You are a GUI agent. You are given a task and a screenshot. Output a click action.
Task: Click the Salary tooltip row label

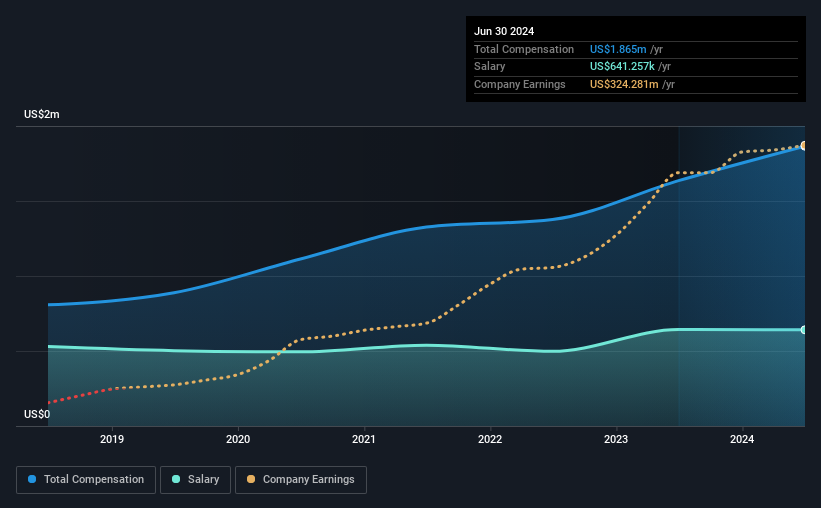(490, 67)
